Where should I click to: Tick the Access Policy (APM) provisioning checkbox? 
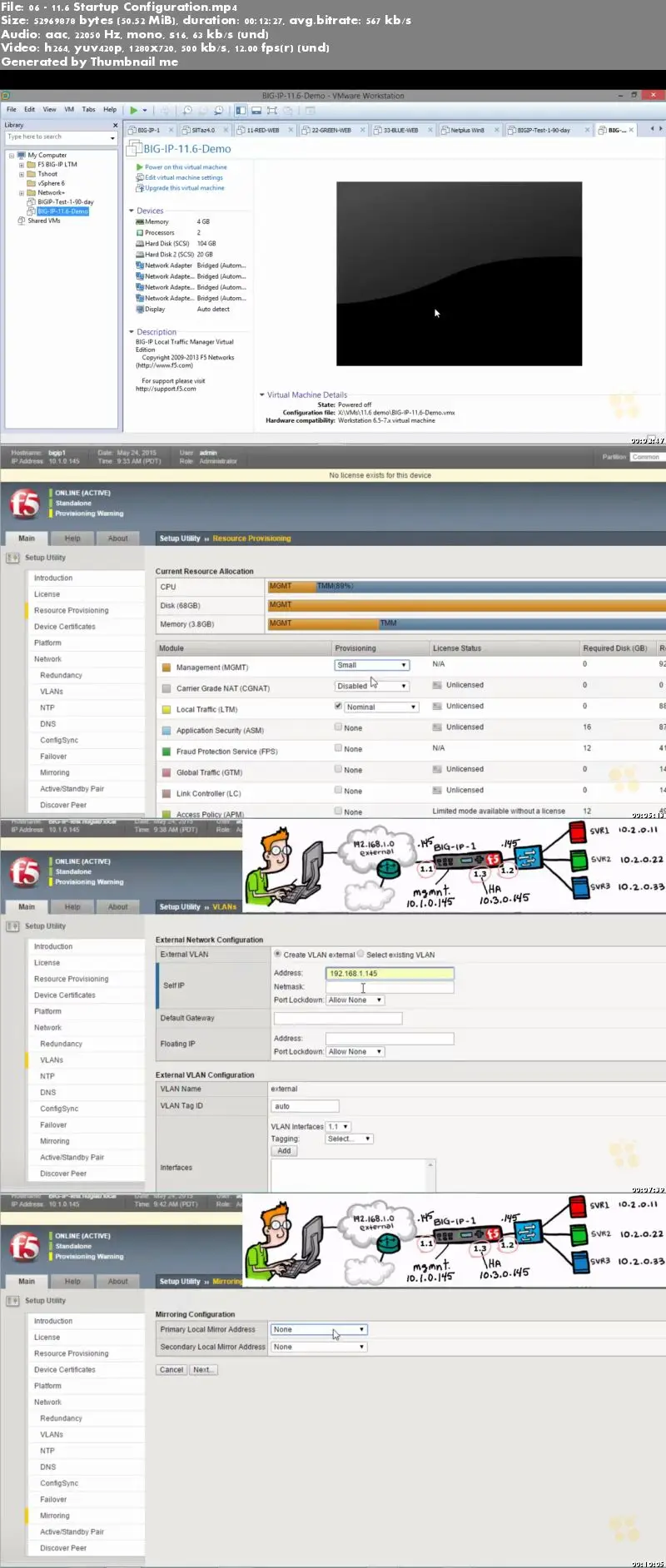coord(338,811)
